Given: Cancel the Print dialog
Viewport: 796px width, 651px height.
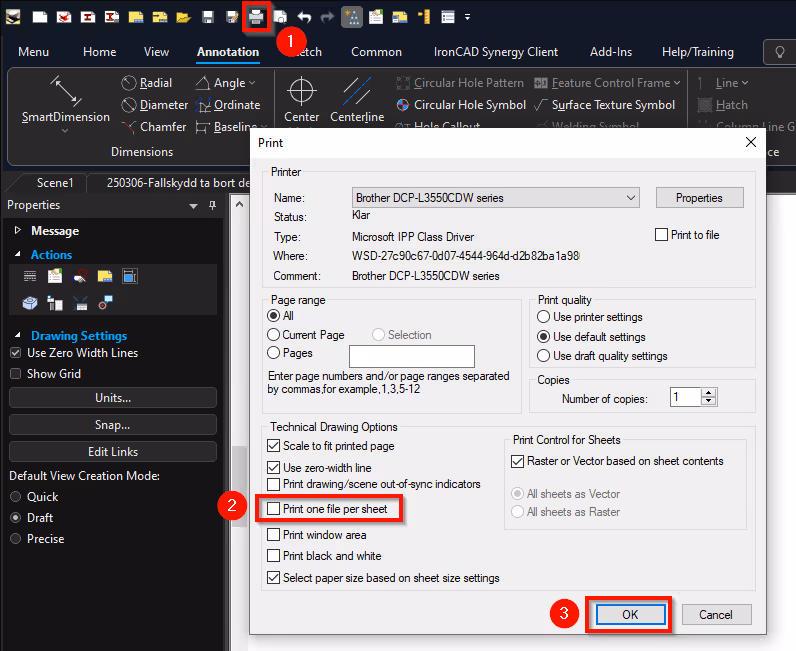Looking at the screenshot, I should pyautogui.click(x=716, y=614).
